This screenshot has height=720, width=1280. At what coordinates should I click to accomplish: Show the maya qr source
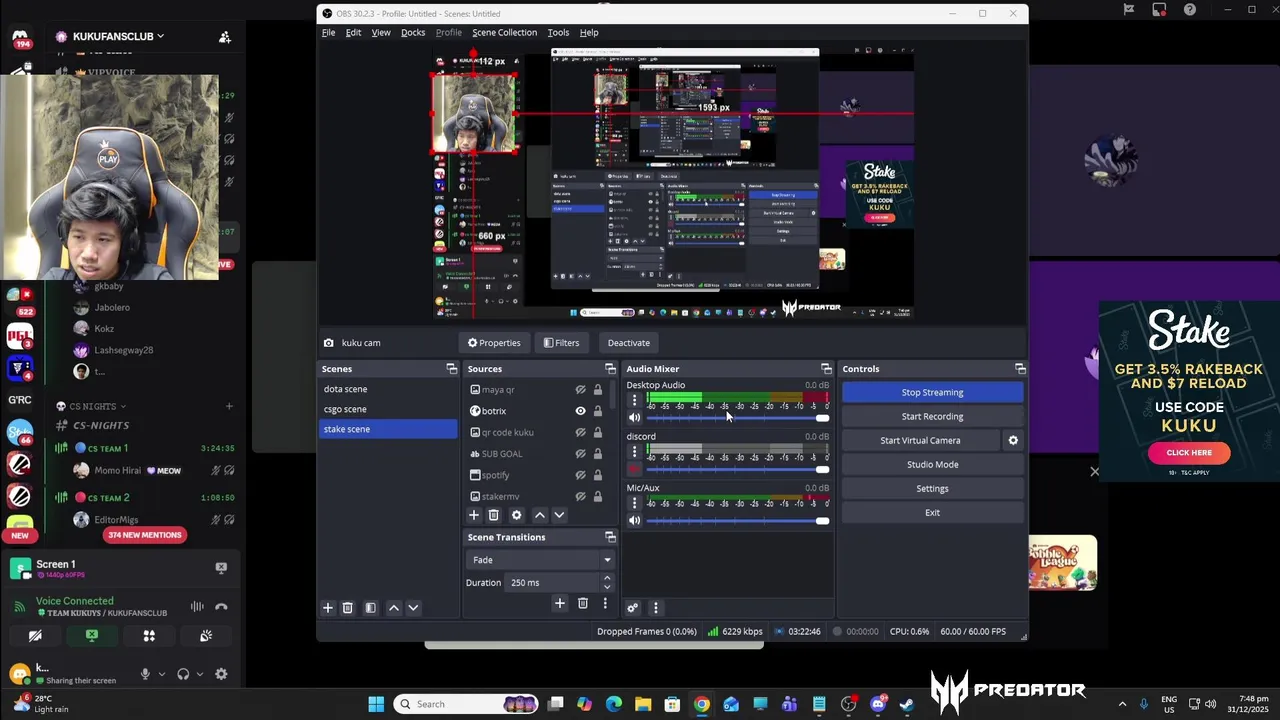coord(580,390)
